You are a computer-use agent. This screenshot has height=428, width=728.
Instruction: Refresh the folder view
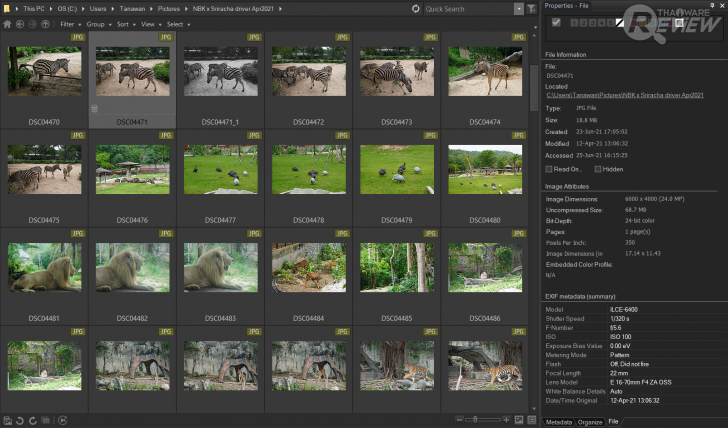pos(415,8)
